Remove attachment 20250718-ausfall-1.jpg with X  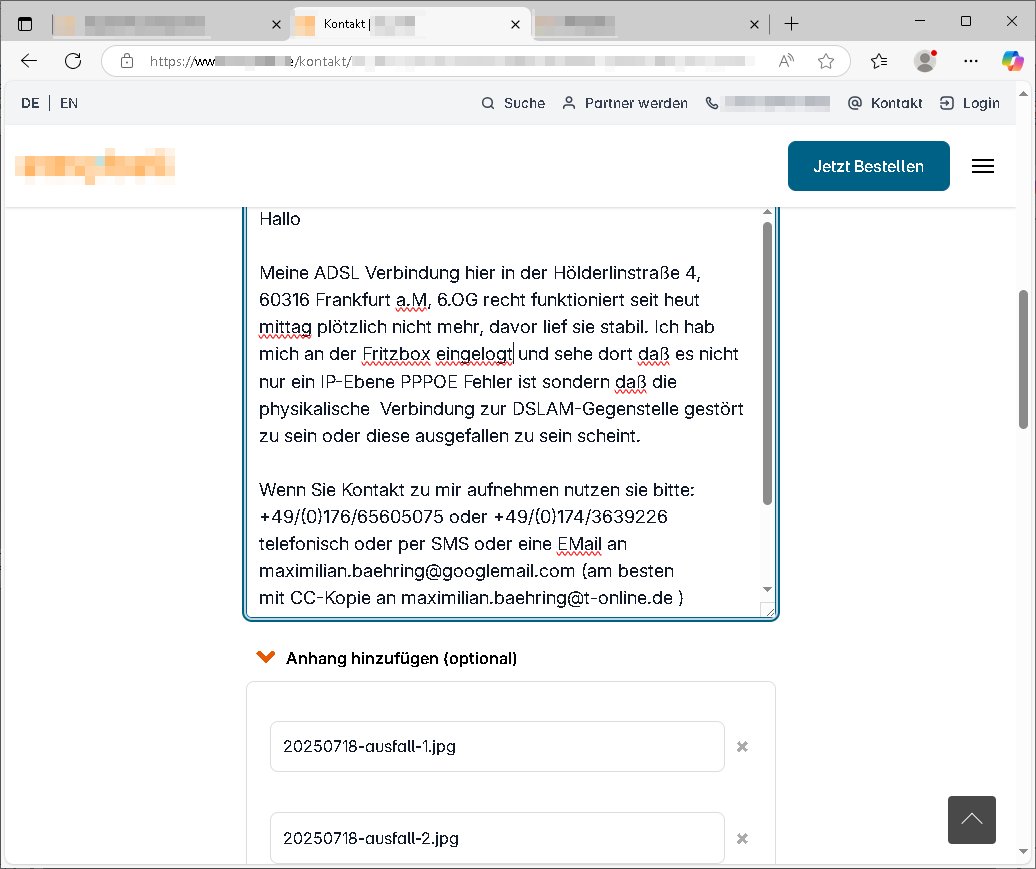click(x=742, y=747)
